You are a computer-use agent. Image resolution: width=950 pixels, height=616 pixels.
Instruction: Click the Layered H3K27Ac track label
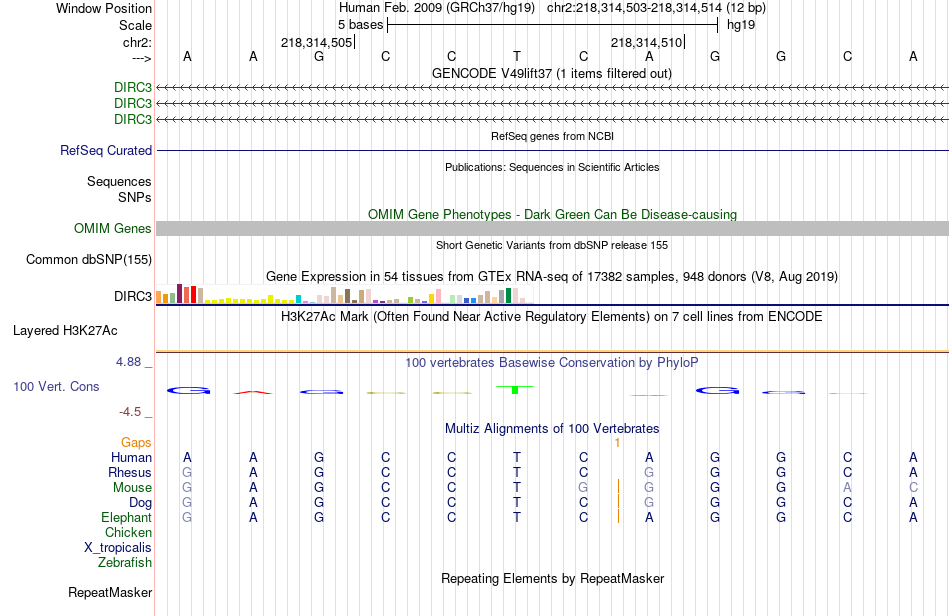pos(65,331)
